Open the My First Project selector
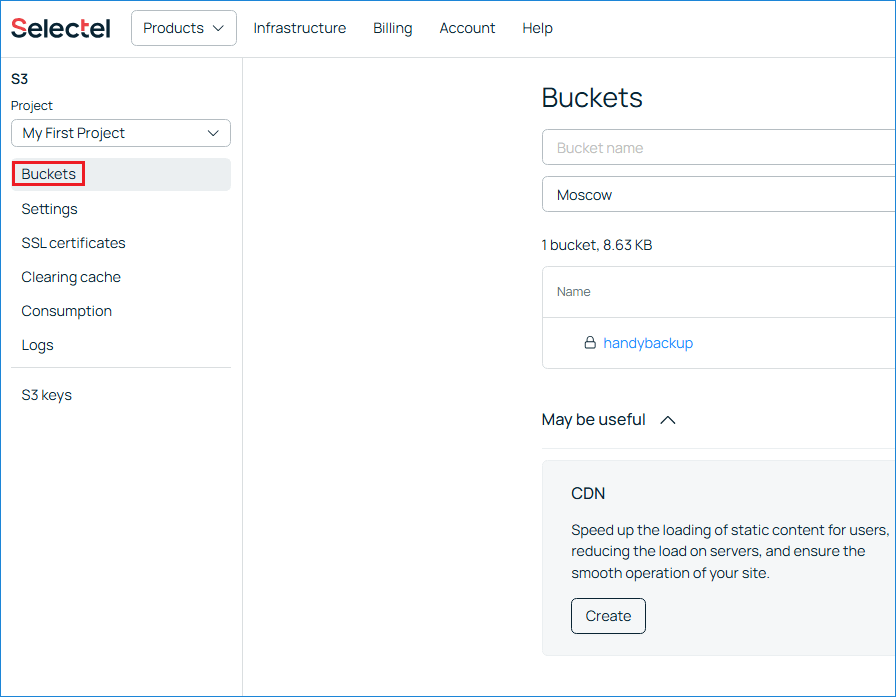 click(120, 133)
